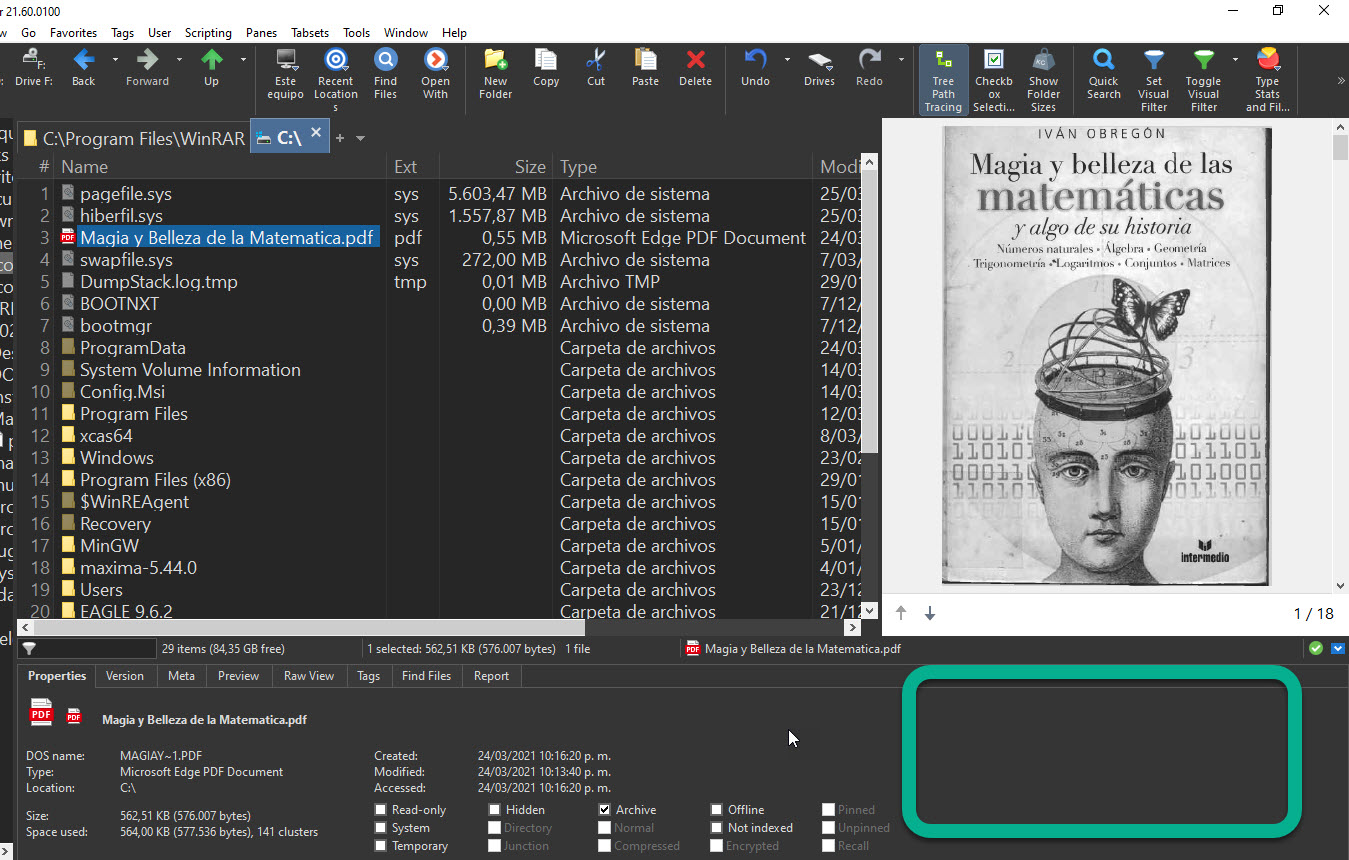Viewport: 1349px width, 860px height.
Task: Toggle Checkbox Selection mode
Action: [x=994, y=80]
